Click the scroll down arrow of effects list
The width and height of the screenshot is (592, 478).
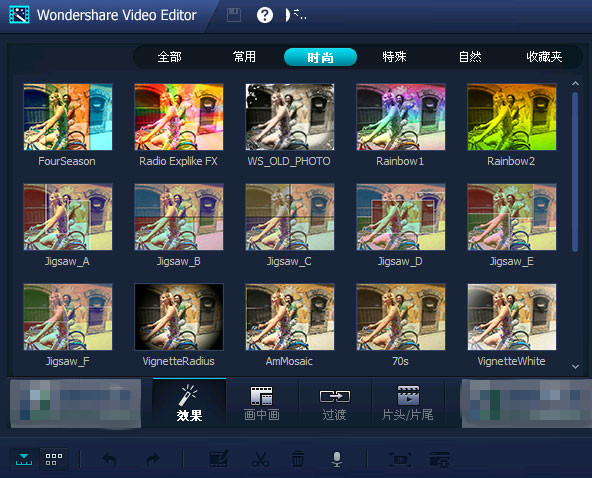(x=575, y=367)
